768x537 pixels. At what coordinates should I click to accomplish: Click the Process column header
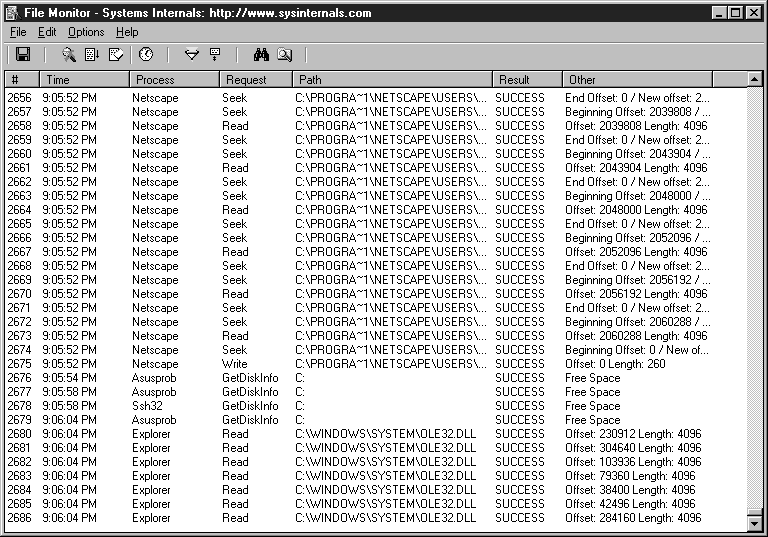[174, 79]
